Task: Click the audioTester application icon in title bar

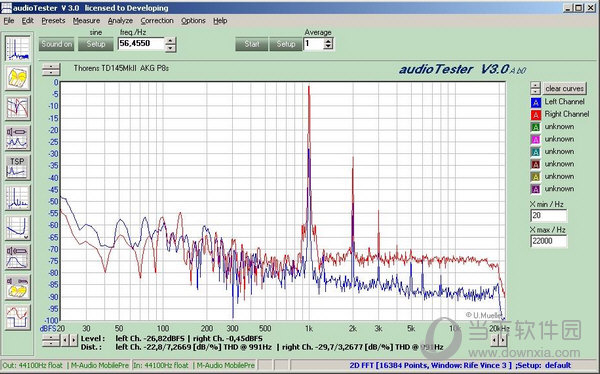Action: pos(7,8)
